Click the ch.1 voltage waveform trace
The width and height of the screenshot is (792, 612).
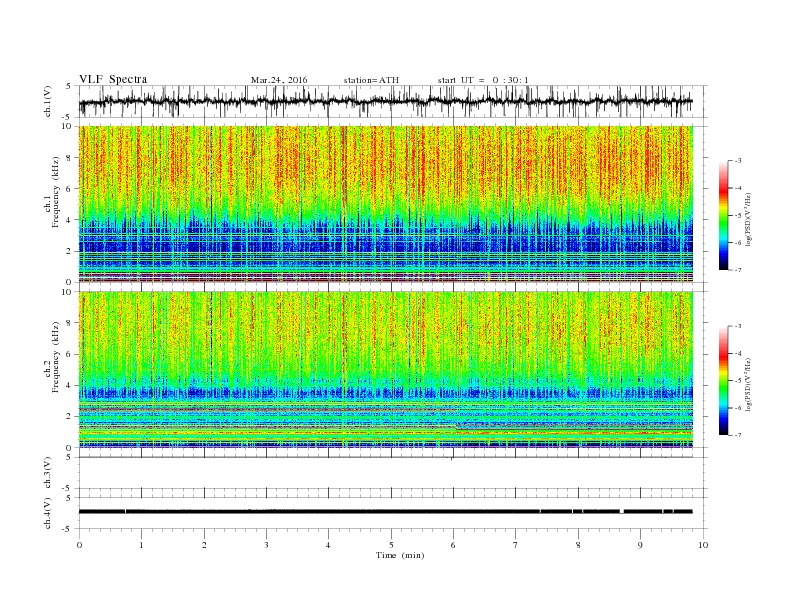[x=385, y=101]
